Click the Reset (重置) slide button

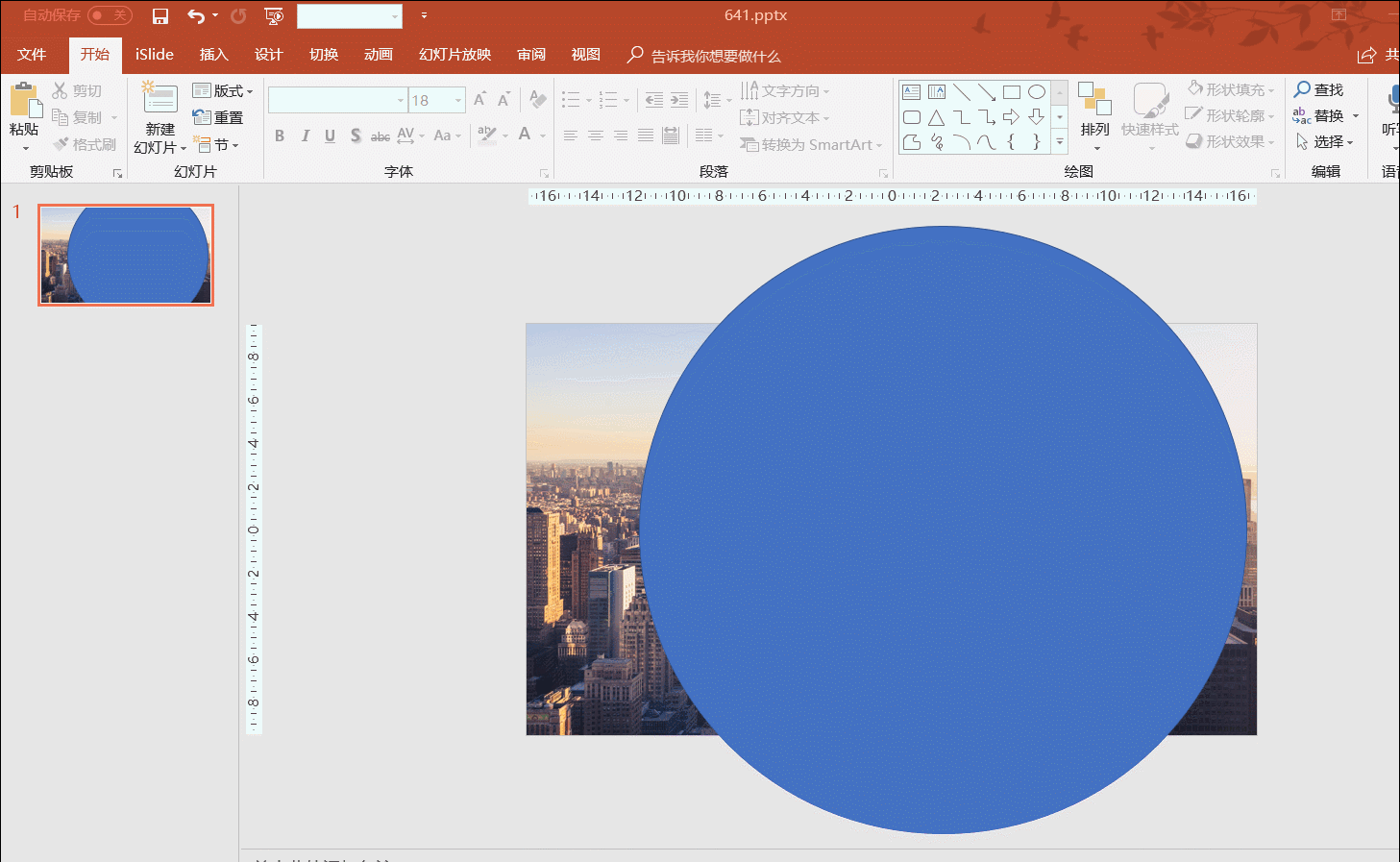tap(218, 117)
